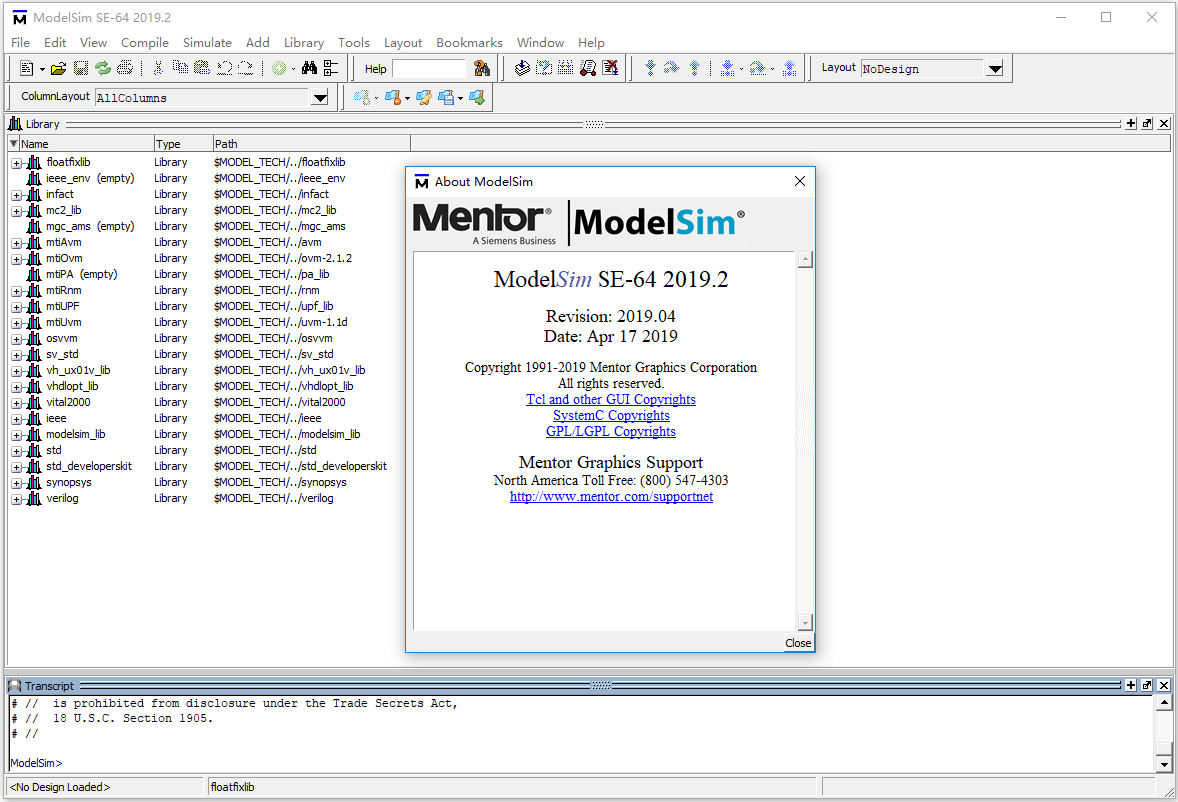Open the Bookmarks menu
This screenshot has width=1178, height=802.
469,42
